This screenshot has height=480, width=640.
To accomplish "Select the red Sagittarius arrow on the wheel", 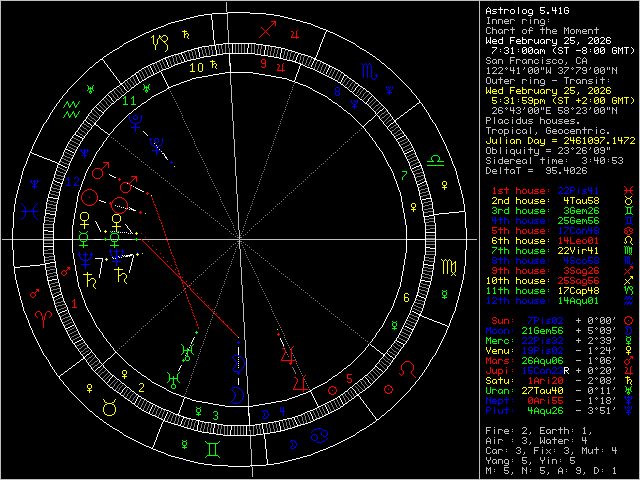I will (266, 31).
